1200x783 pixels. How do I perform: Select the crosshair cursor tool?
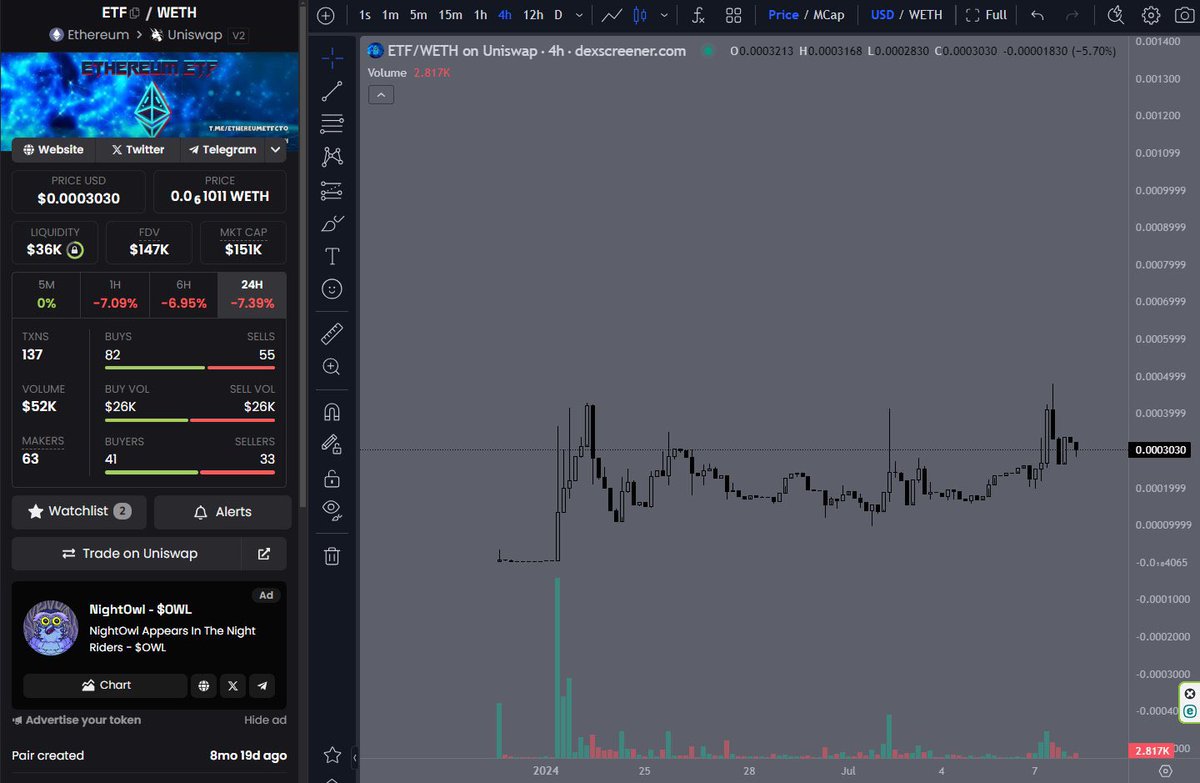[332, 57]
